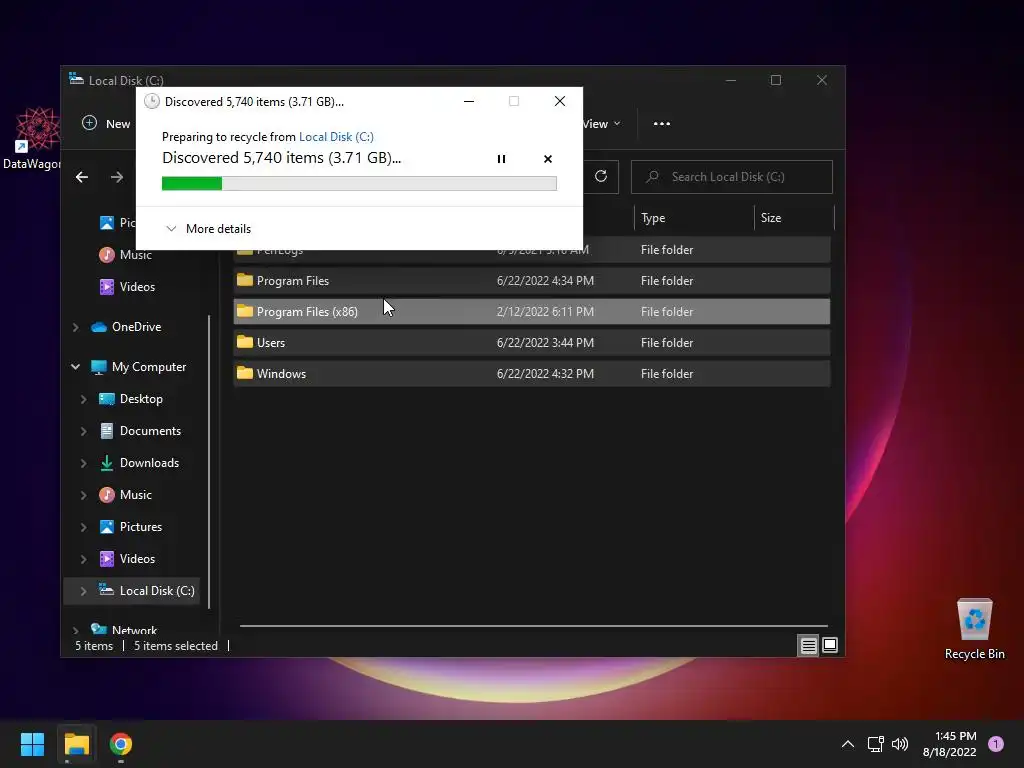Click the Program Files (x86) folder icon
Screen dimensions: 1024x768
point(245,311)
